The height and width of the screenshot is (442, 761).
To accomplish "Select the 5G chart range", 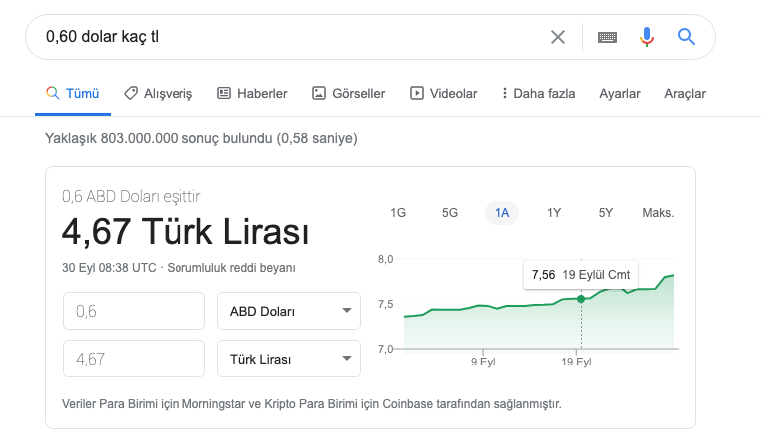I will (x=450, y=213).
